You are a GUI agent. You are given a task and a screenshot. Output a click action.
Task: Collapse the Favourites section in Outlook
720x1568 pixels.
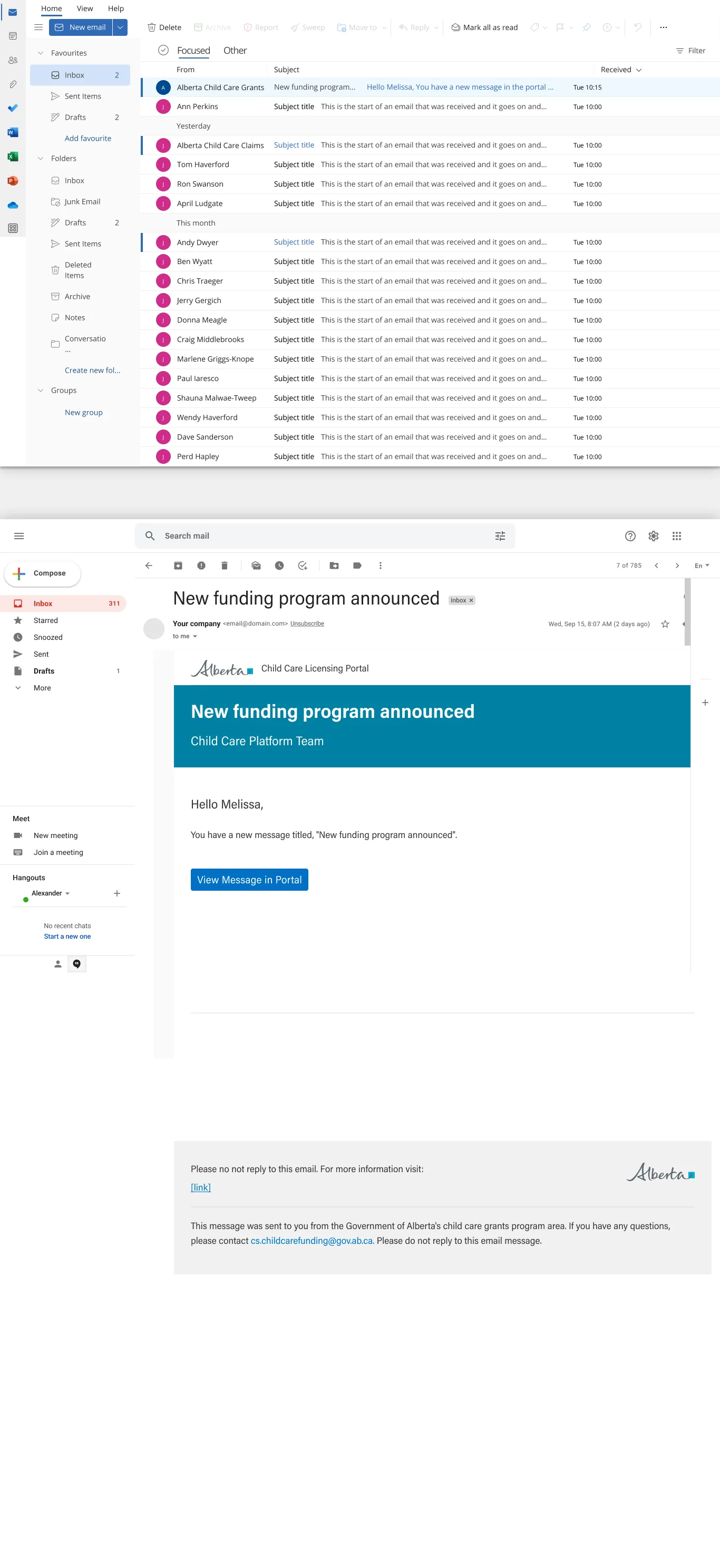[x=41, y=53]
